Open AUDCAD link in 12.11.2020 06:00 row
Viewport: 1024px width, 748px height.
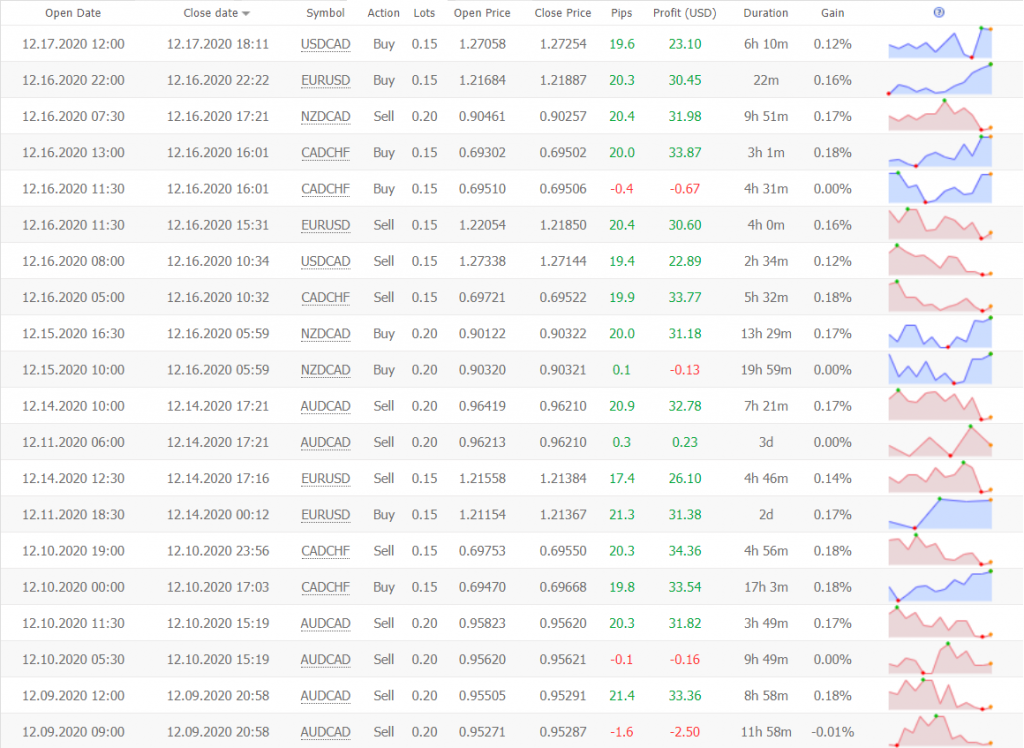coord(325,442)
